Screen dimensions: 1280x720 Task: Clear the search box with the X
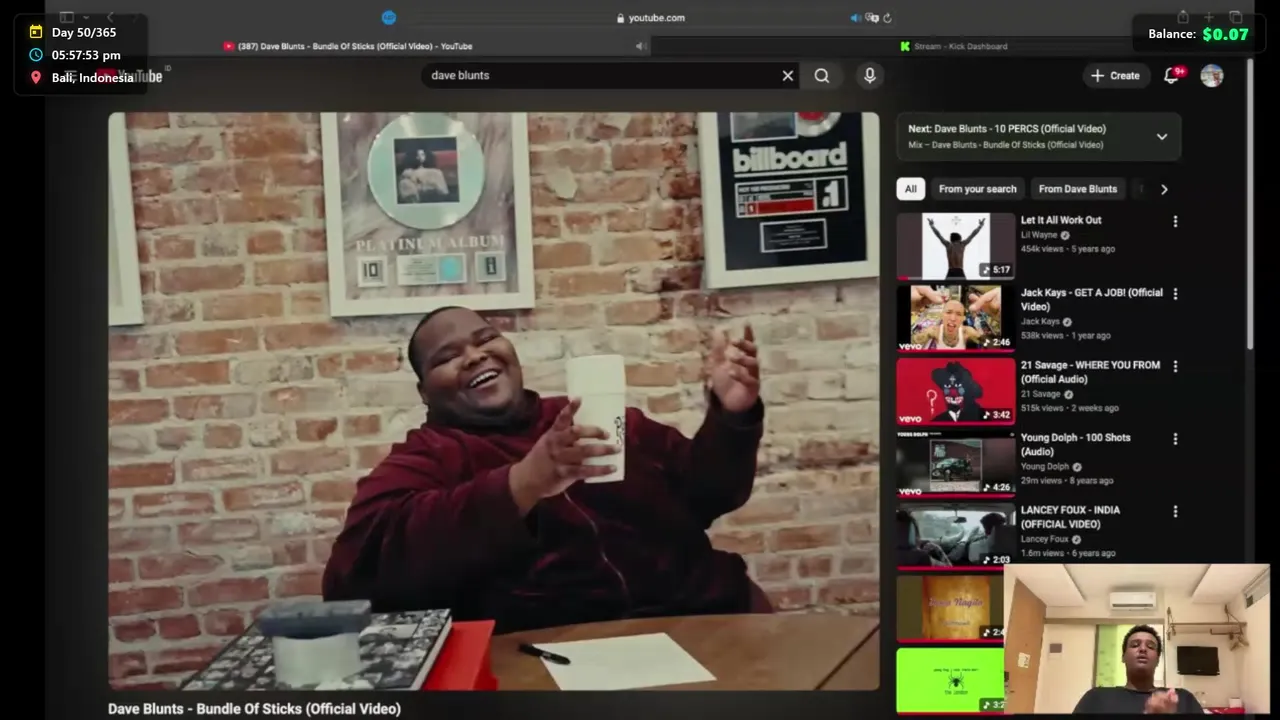click(x=788, y=75)
